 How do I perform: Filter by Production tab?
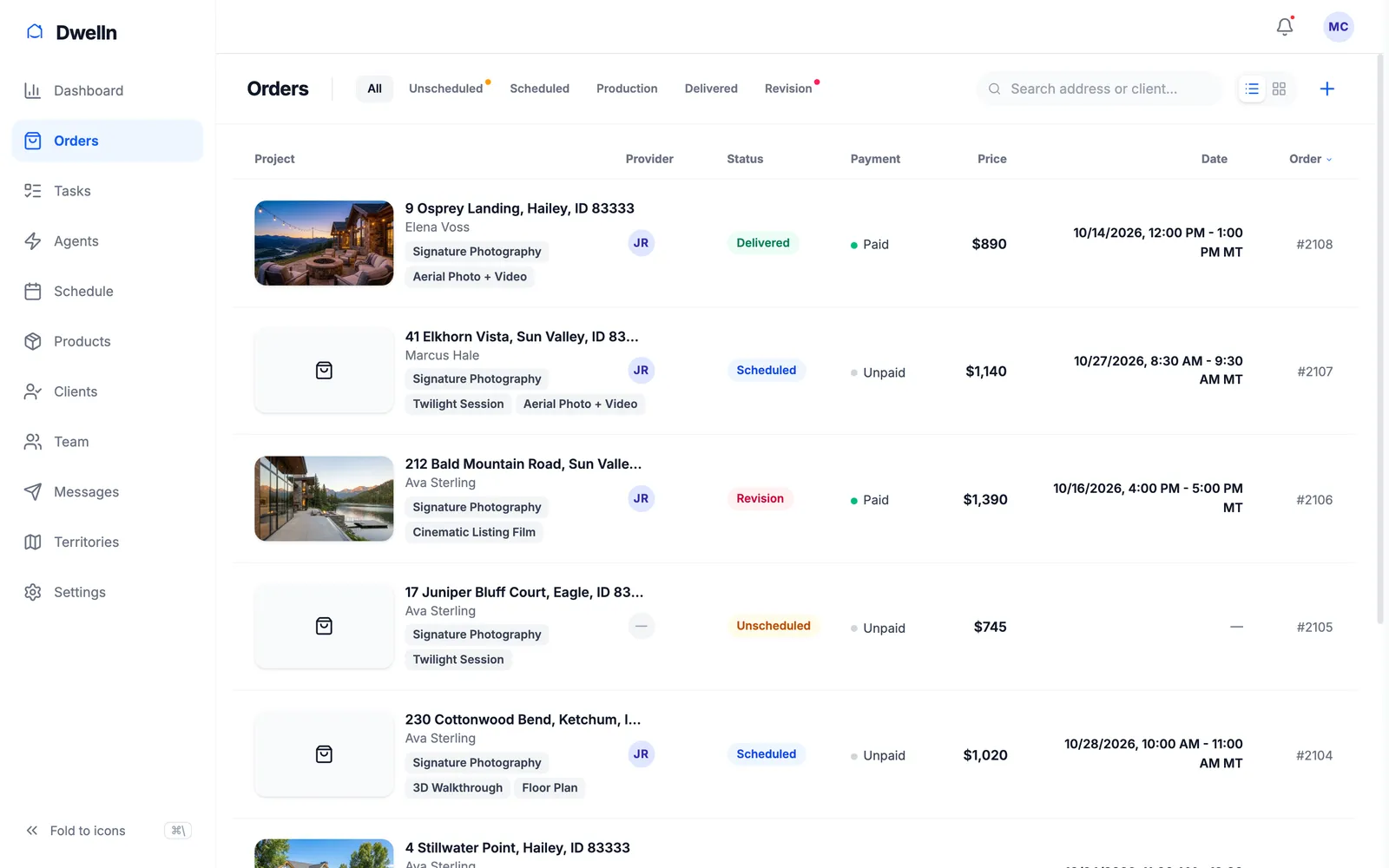tap(627, 89)
